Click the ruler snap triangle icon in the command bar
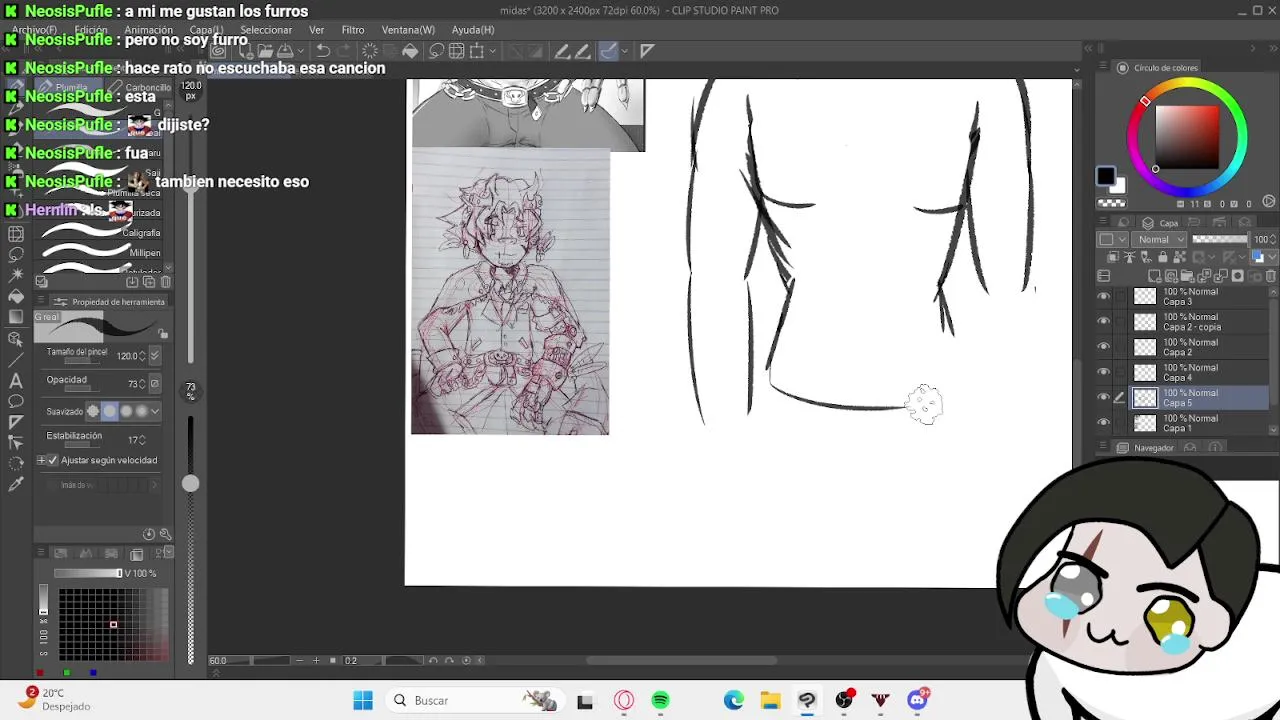Screen dimensions: 1280x720 [x=647, y=51]
